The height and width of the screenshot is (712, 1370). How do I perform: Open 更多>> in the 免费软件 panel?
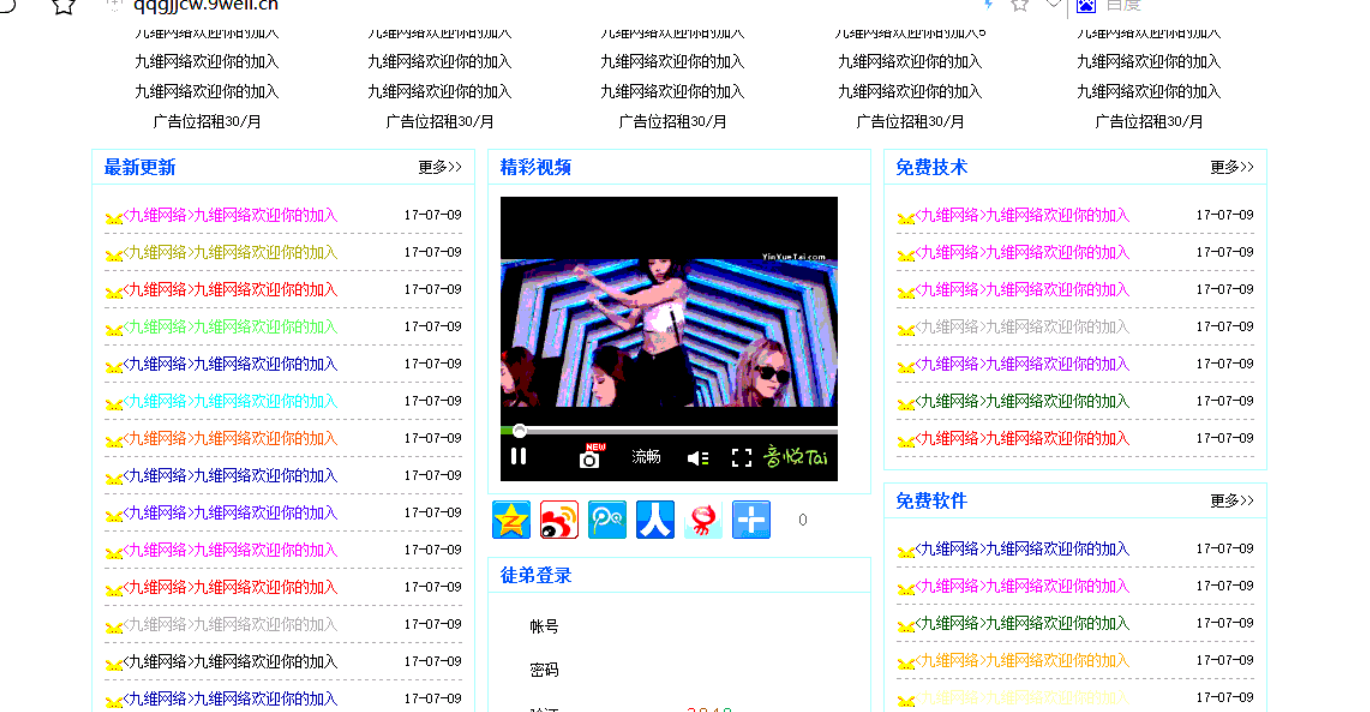pos(1232,501)
